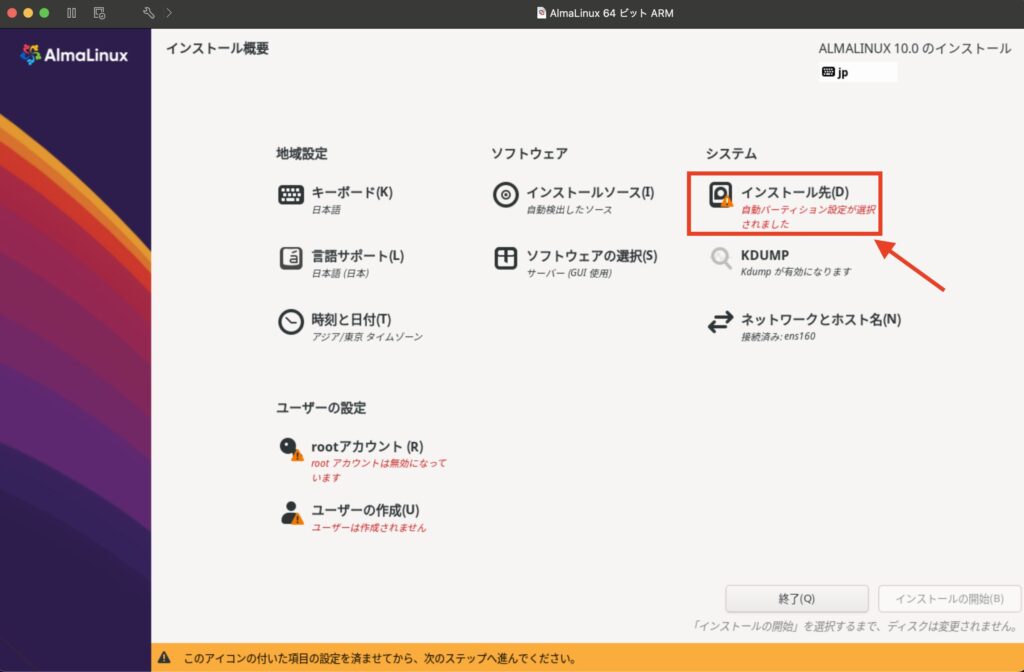The image size is (1024, 672).
Task: Select the 自動パーティション設定が選択されました warning text
Action: coord(808,217)
